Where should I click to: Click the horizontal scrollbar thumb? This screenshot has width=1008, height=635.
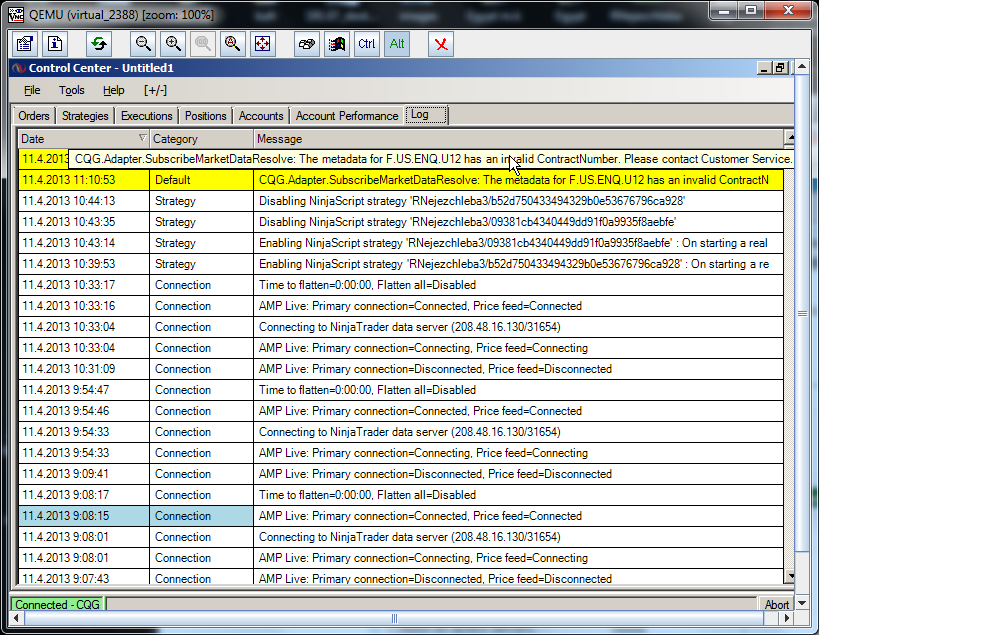coord(394,618)
